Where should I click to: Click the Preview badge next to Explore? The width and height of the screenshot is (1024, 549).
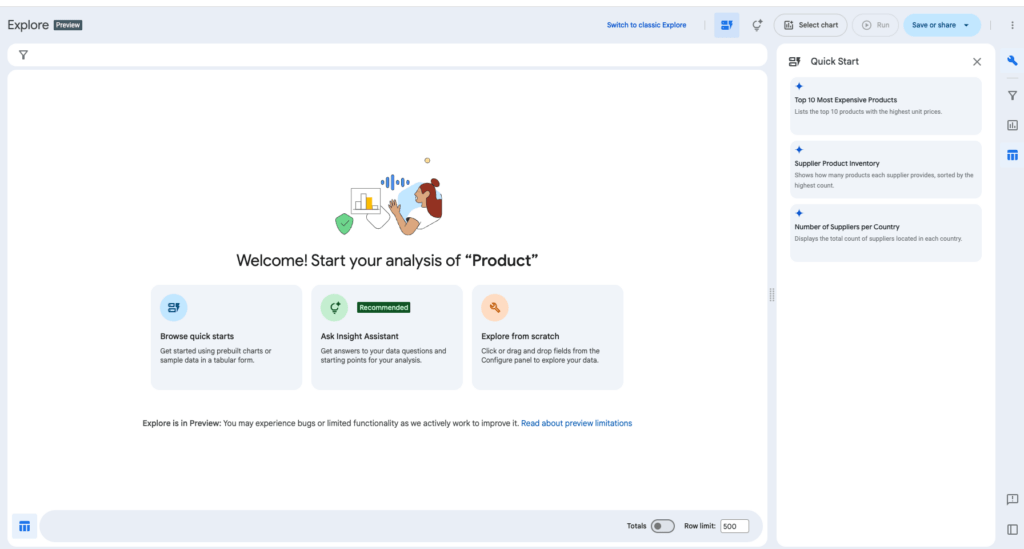[x=68, y=25]
